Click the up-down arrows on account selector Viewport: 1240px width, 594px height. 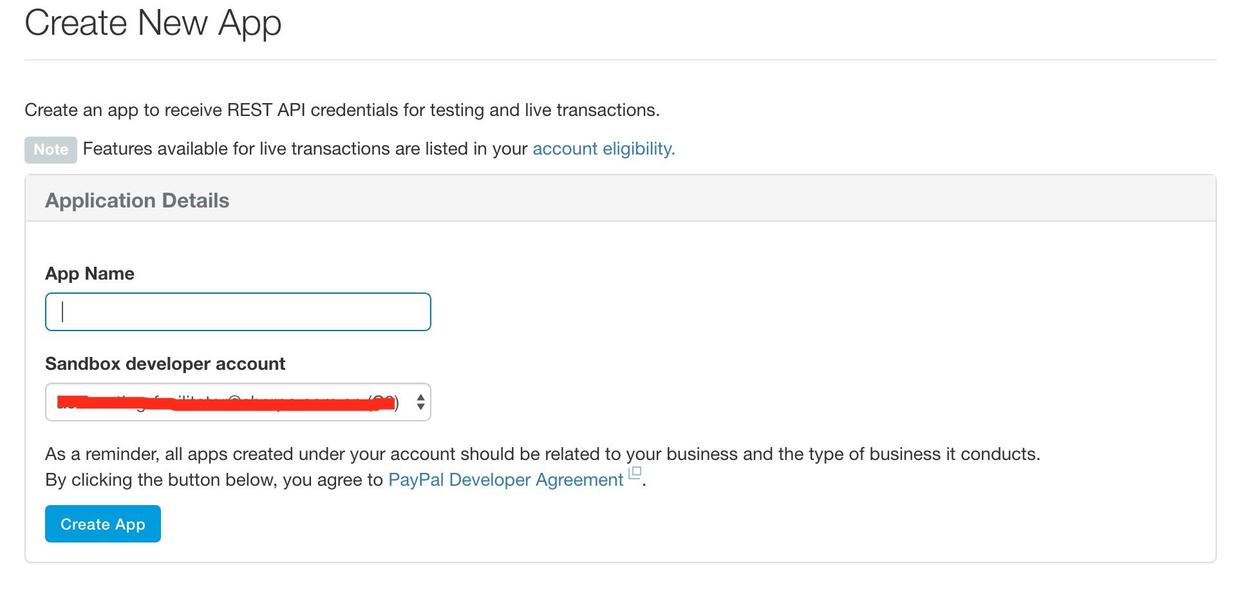click(x=420, y=402)
